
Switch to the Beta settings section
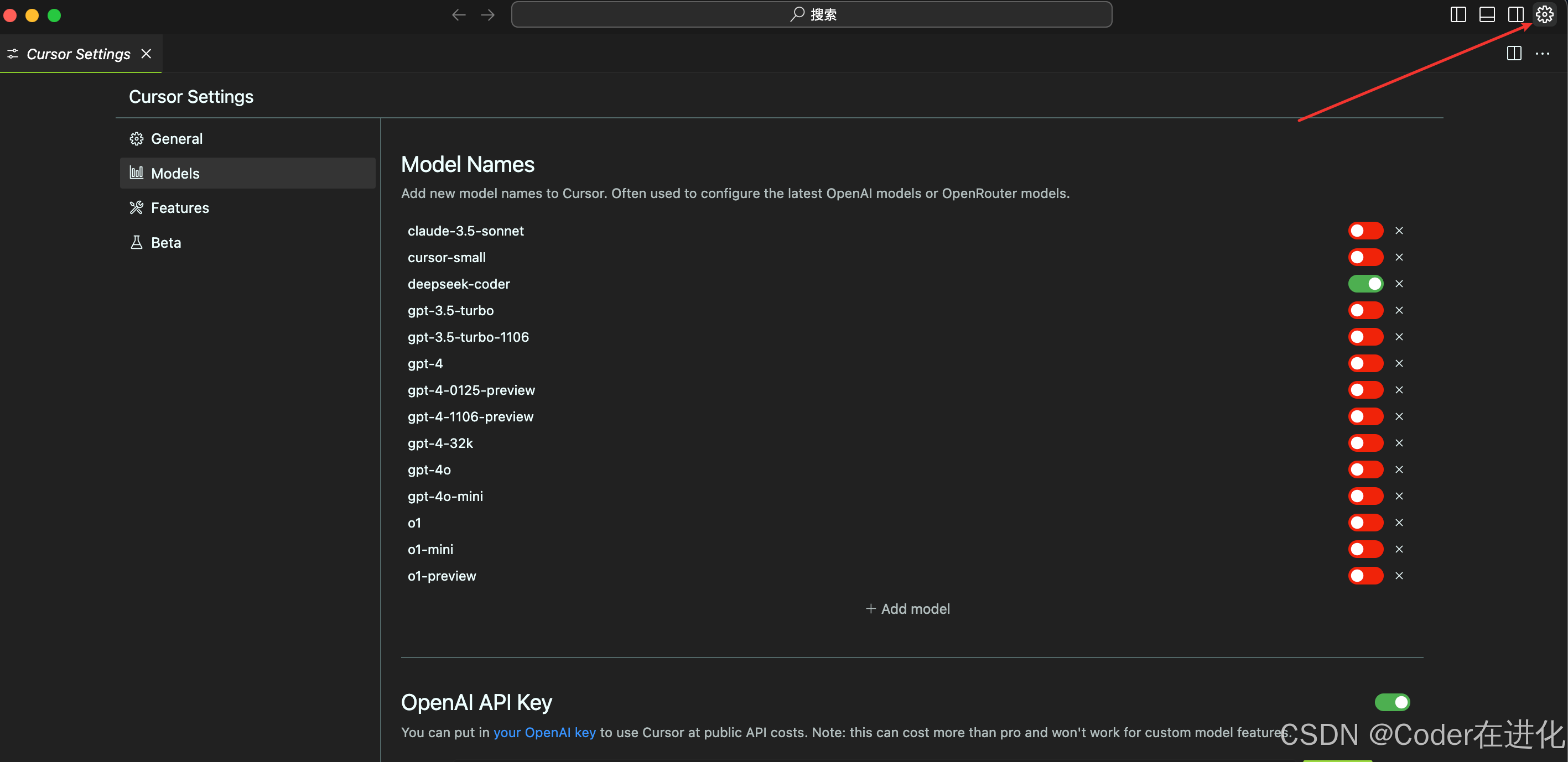[x=165, y=243]
